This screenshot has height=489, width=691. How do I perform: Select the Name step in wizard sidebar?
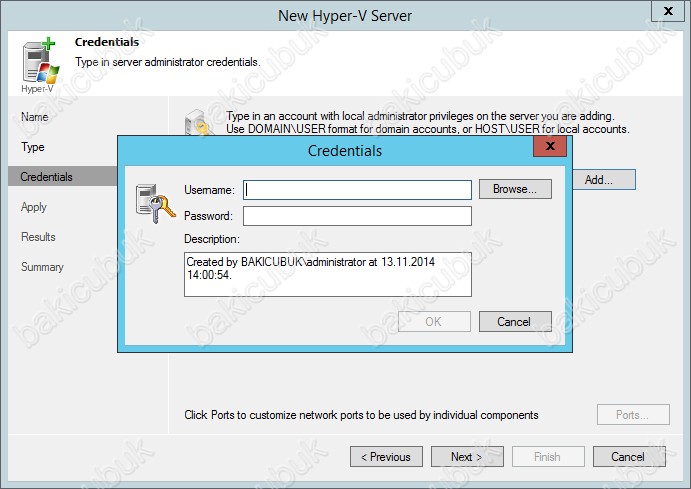34,117
